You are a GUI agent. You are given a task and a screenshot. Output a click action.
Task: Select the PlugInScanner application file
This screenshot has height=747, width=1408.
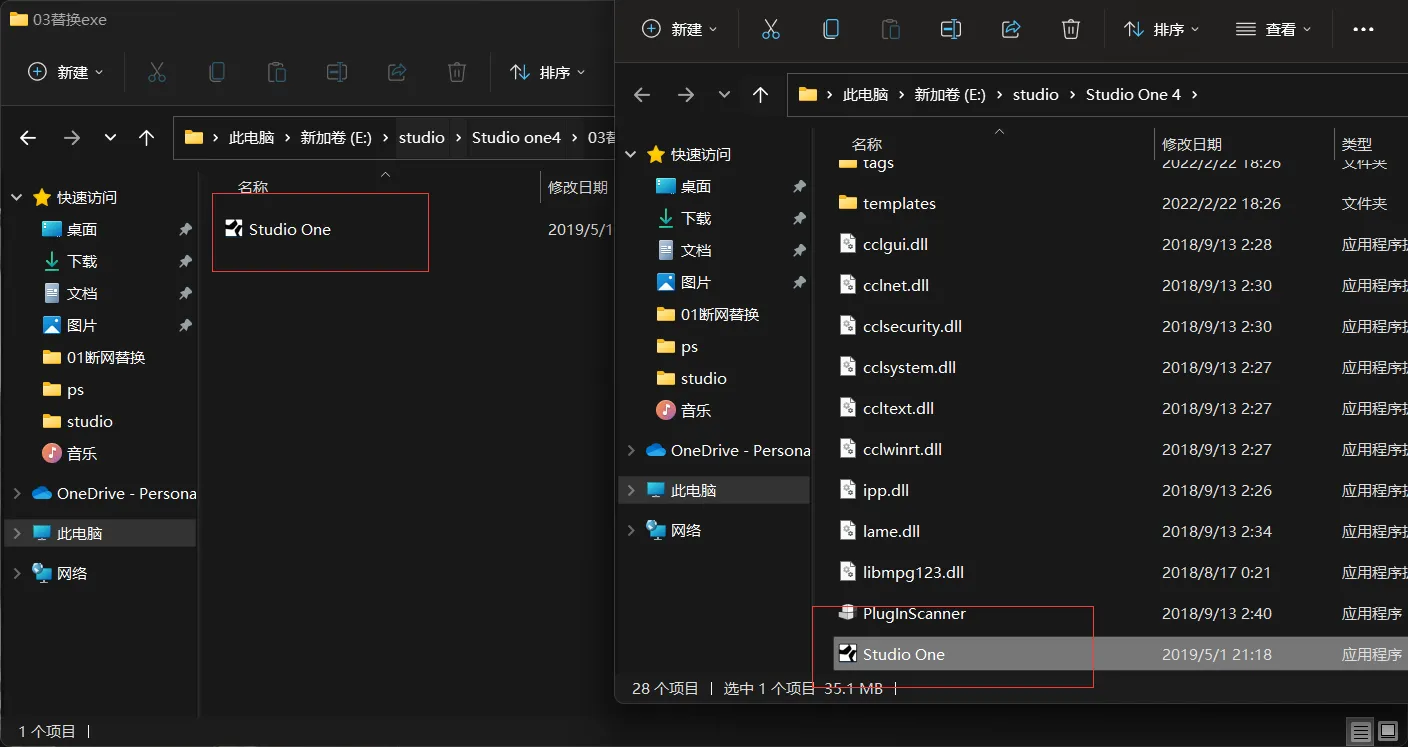(913, 614)
